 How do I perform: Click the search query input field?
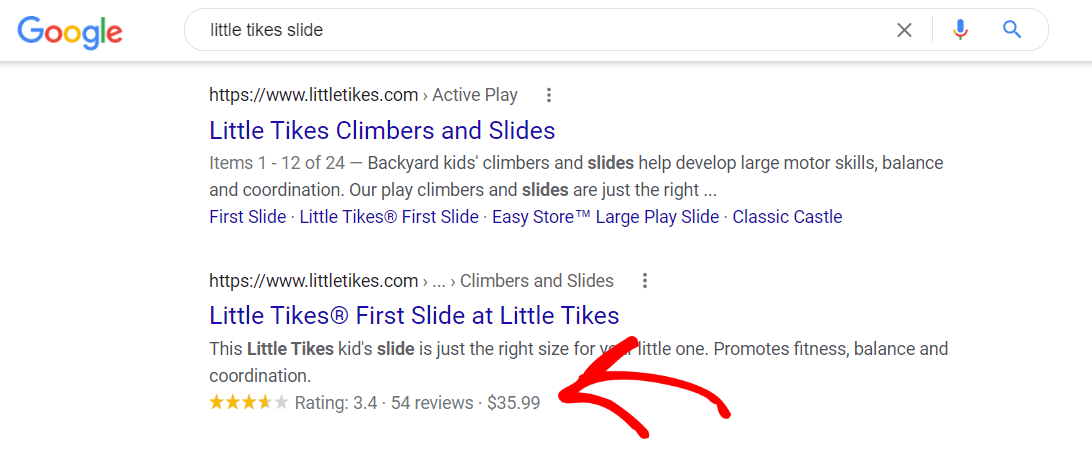coord(540,30)
